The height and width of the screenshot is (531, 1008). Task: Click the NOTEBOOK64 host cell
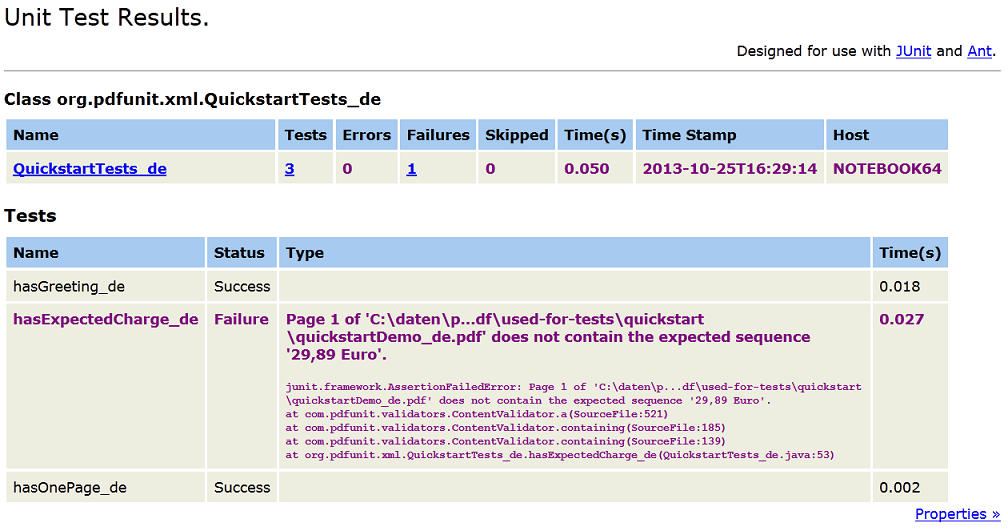pyautogui.click(x=887, y=169)
